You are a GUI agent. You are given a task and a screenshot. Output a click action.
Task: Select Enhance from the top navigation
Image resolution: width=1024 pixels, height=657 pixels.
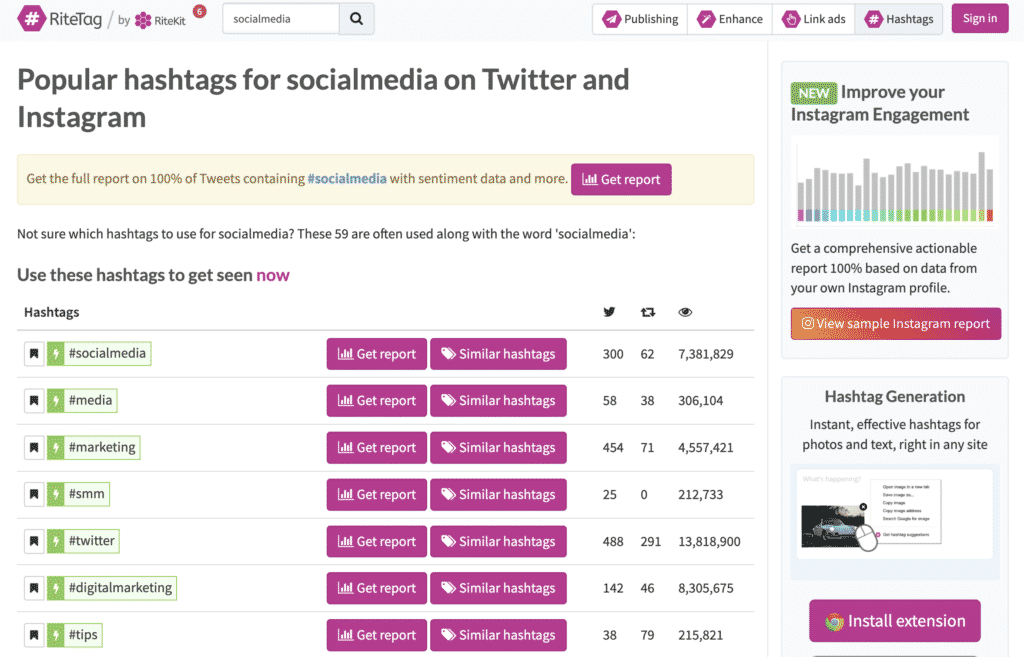click(729, 18)
